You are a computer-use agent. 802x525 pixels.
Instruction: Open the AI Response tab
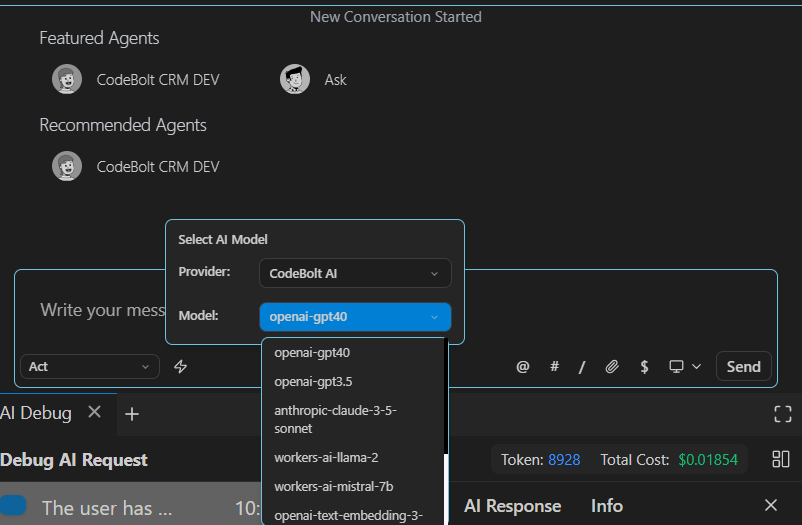click(x=513, y=506)
